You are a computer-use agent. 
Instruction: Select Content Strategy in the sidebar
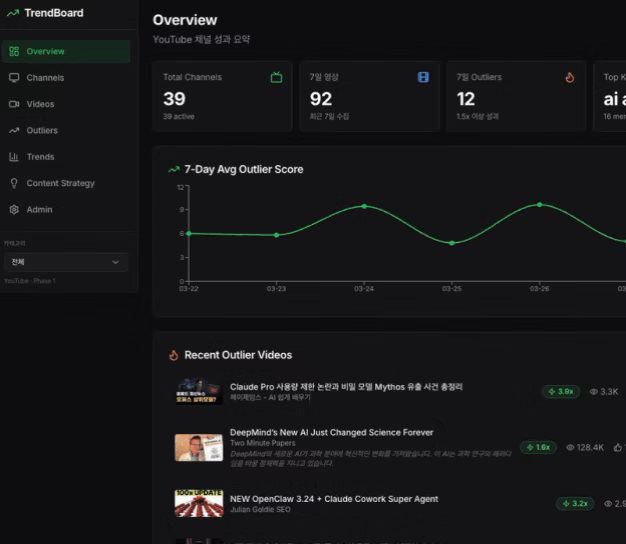(66, 183)
